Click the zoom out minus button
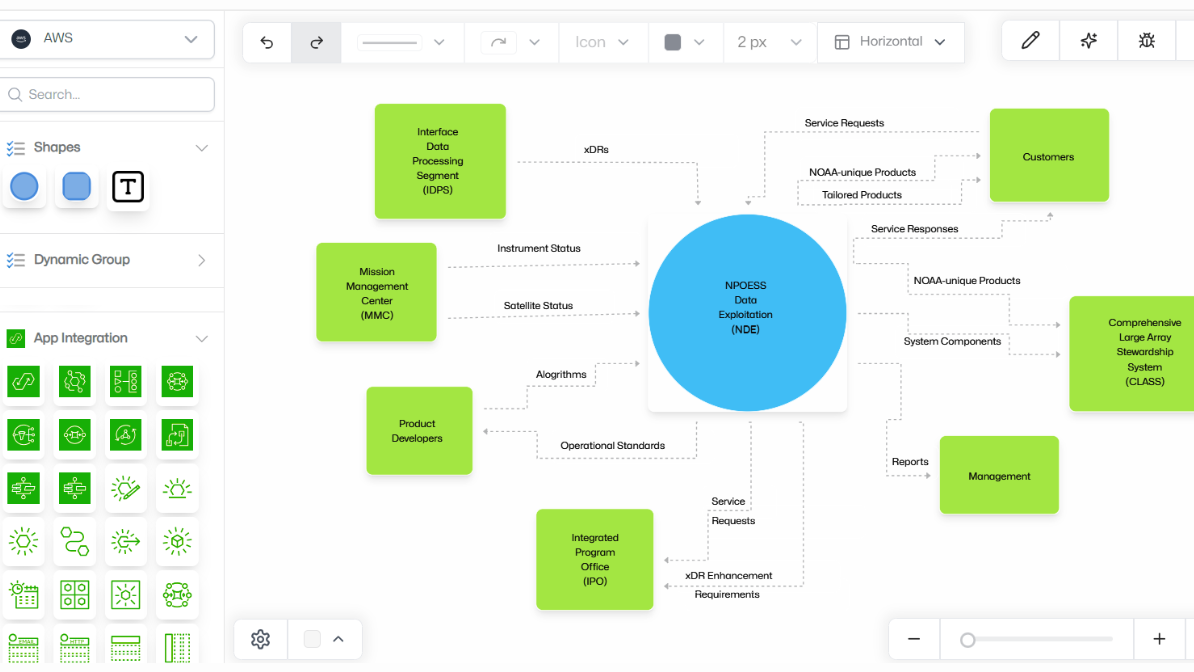Screen dimensions: 1194x672 click(914, 639)
